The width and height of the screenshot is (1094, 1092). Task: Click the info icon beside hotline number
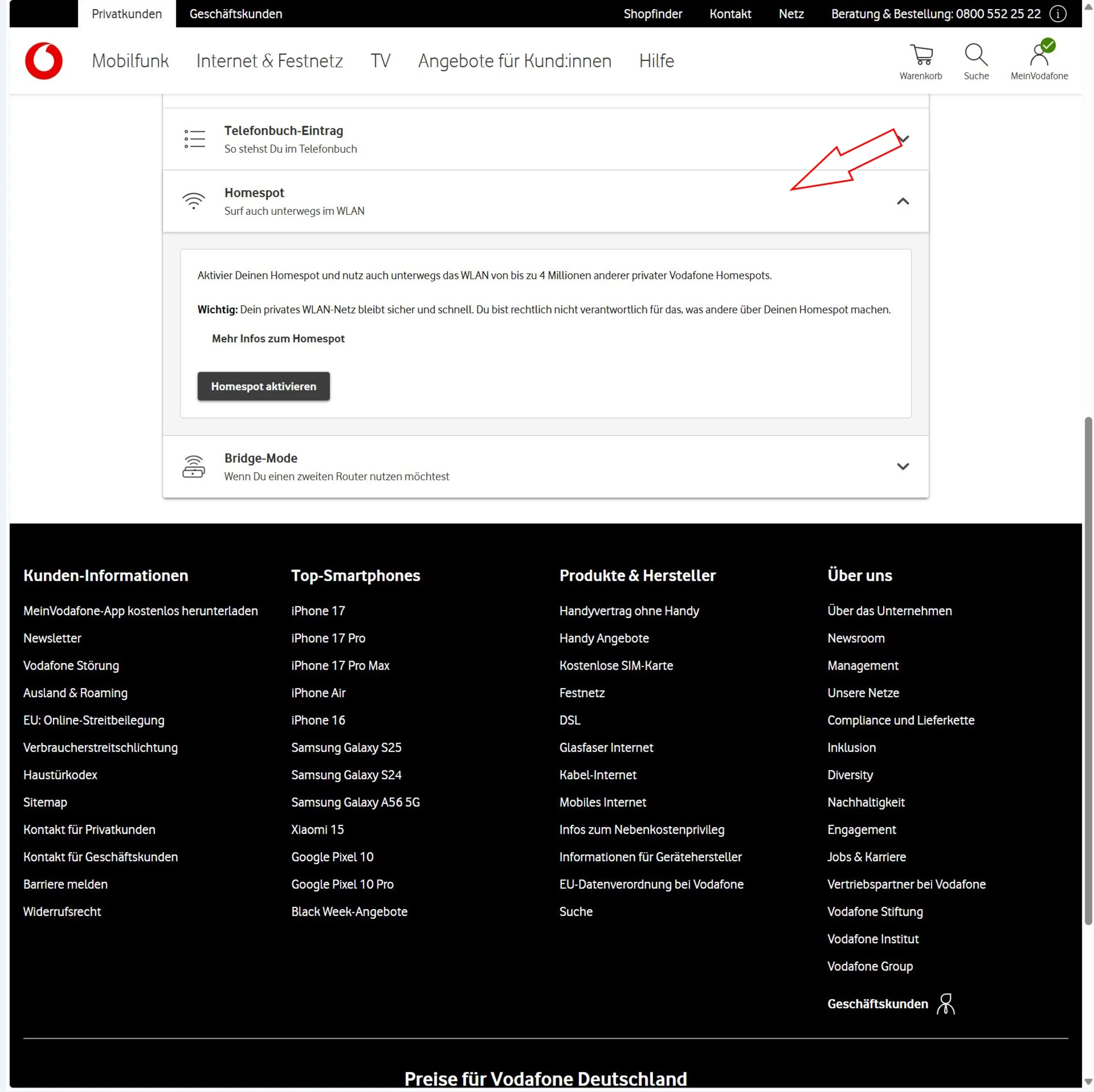pyautogui.click(x=1059, y=14)
